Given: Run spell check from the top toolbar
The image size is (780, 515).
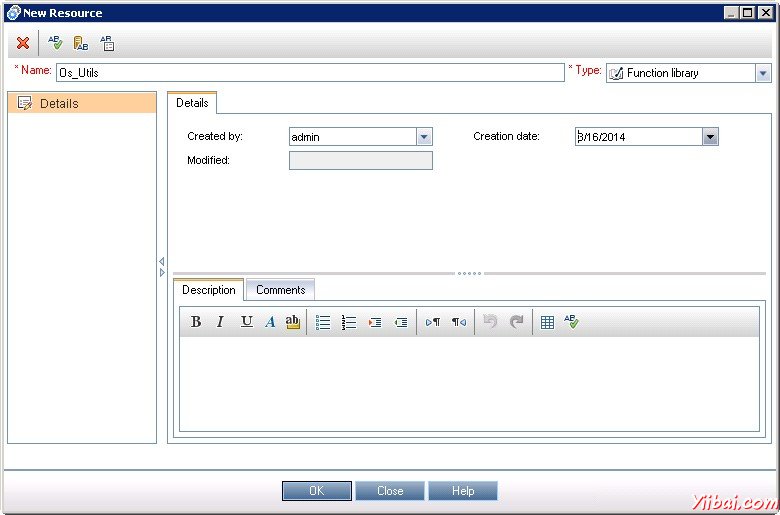Looking at the screenshot, I should coord(55,44).
